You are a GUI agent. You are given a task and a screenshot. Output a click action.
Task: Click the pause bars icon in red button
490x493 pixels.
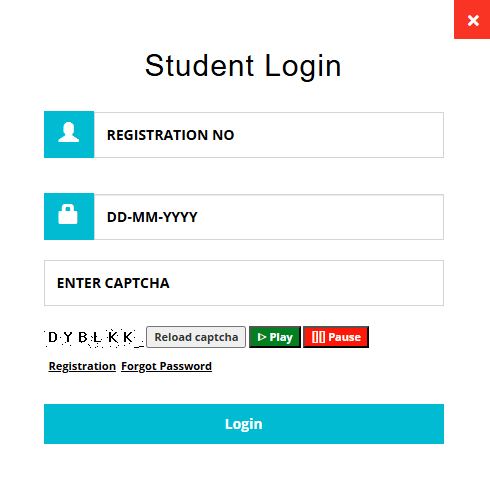coord(318,337)
